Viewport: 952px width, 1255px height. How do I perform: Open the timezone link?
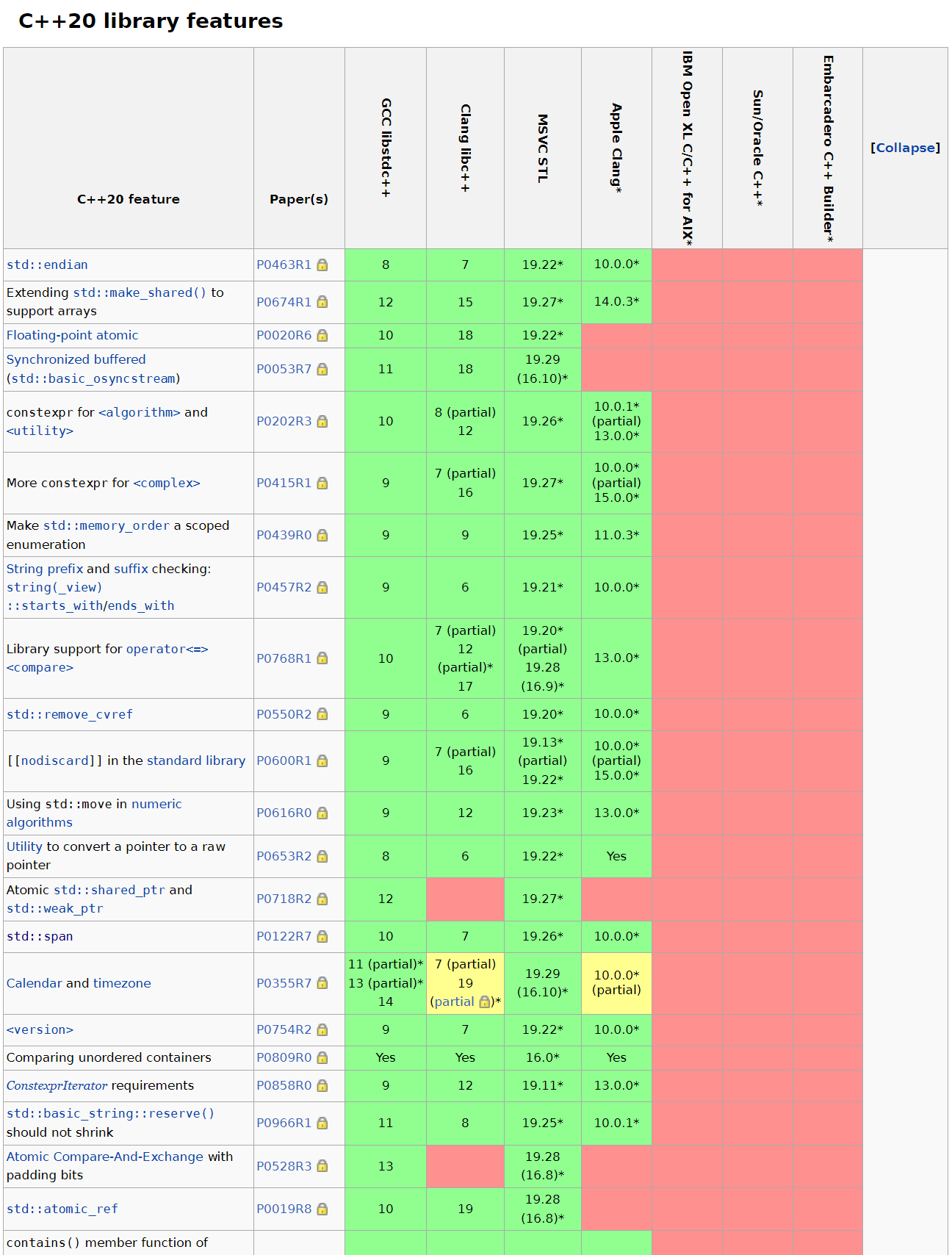(121, 983)
